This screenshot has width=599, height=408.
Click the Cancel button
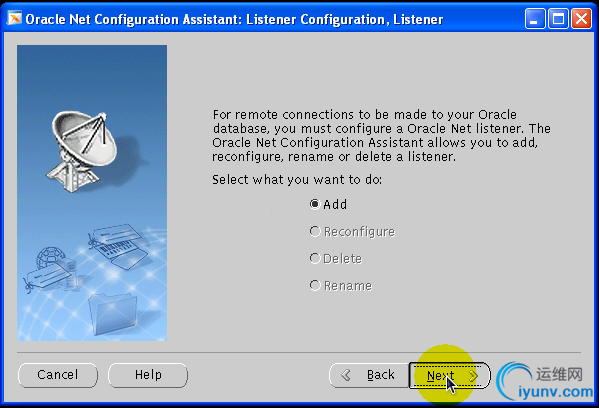58,375
